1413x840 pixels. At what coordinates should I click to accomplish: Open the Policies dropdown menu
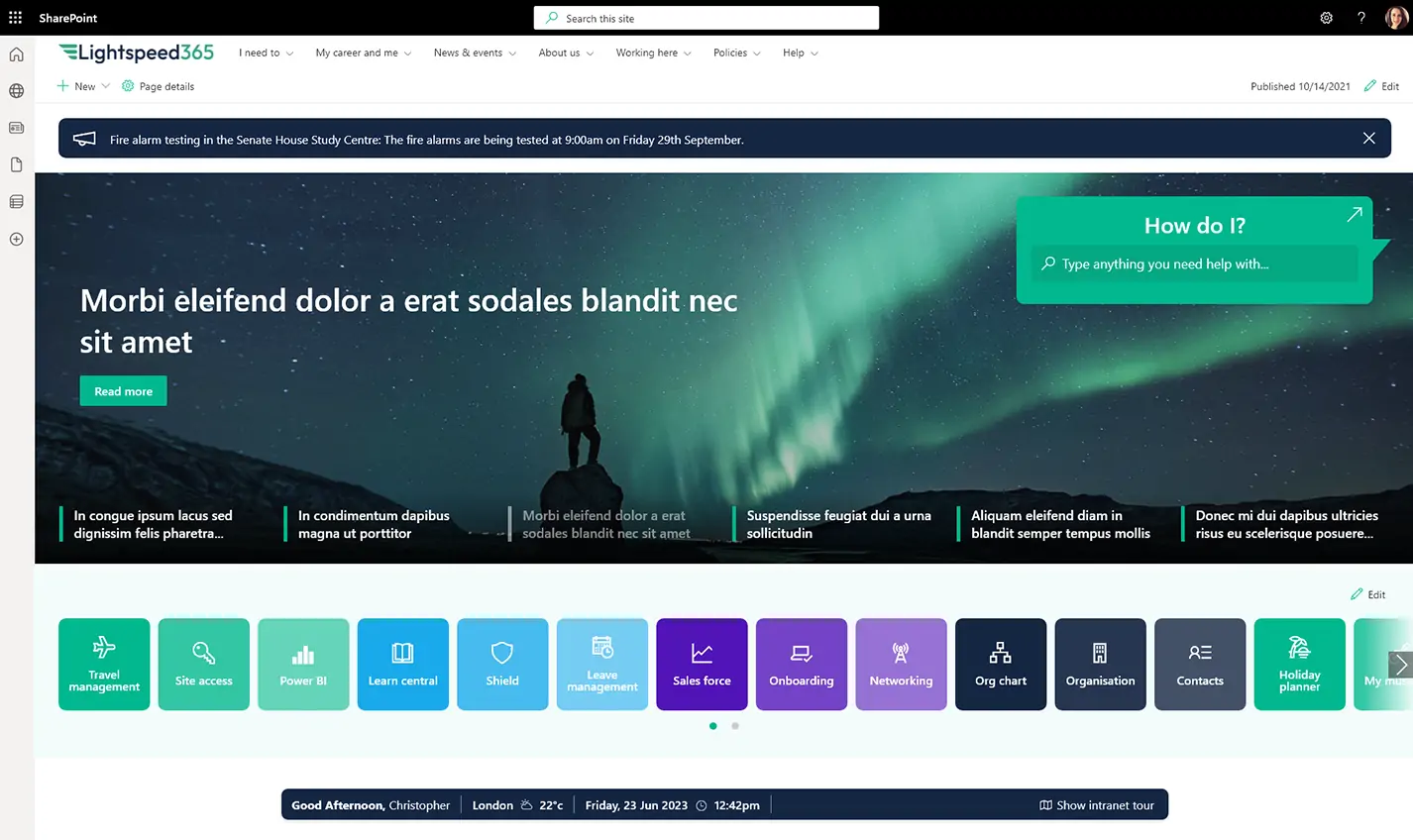(x=736, y=53)
